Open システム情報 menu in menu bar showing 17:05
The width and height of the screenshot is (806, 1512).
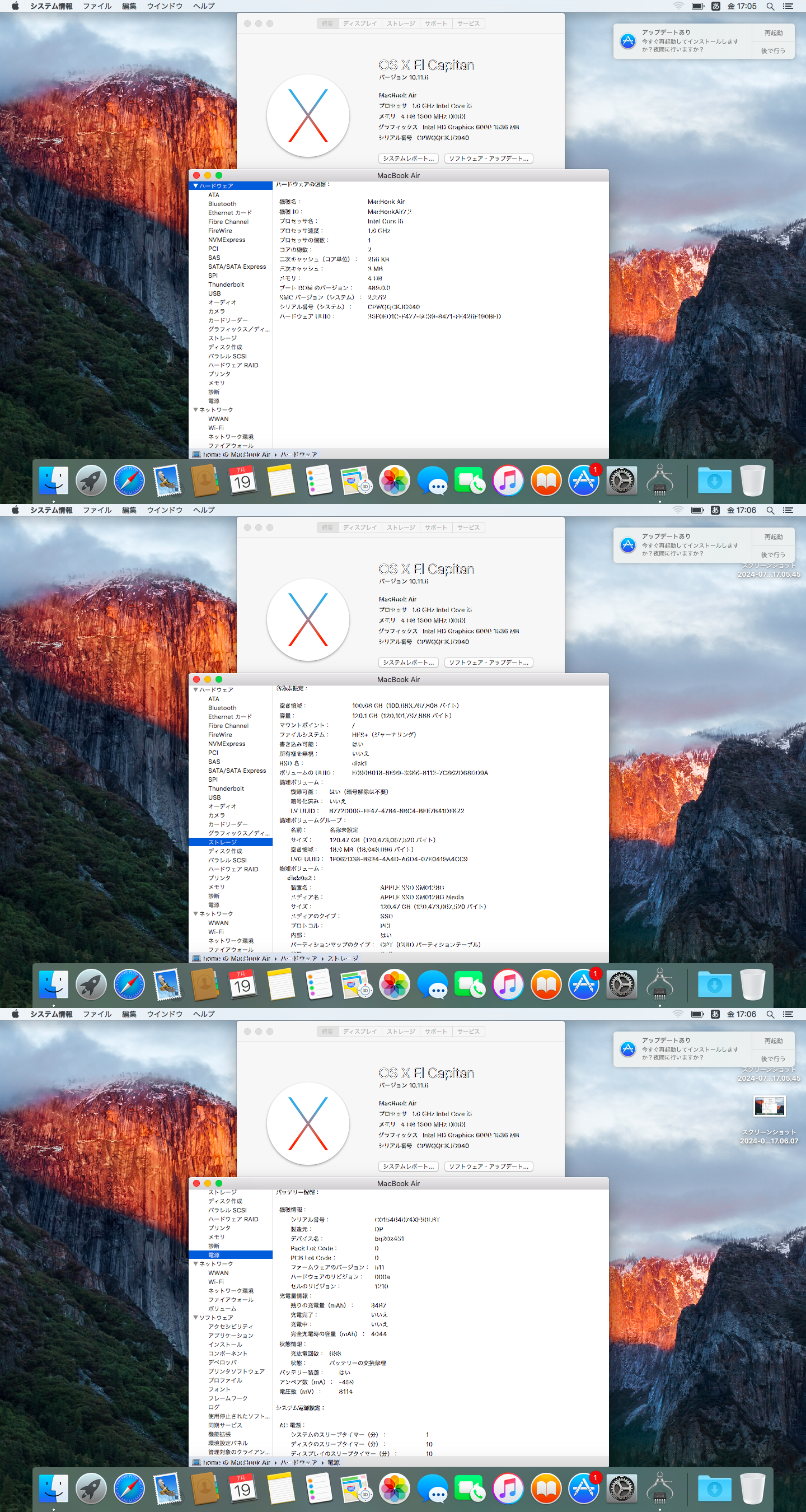coord(51,6)
